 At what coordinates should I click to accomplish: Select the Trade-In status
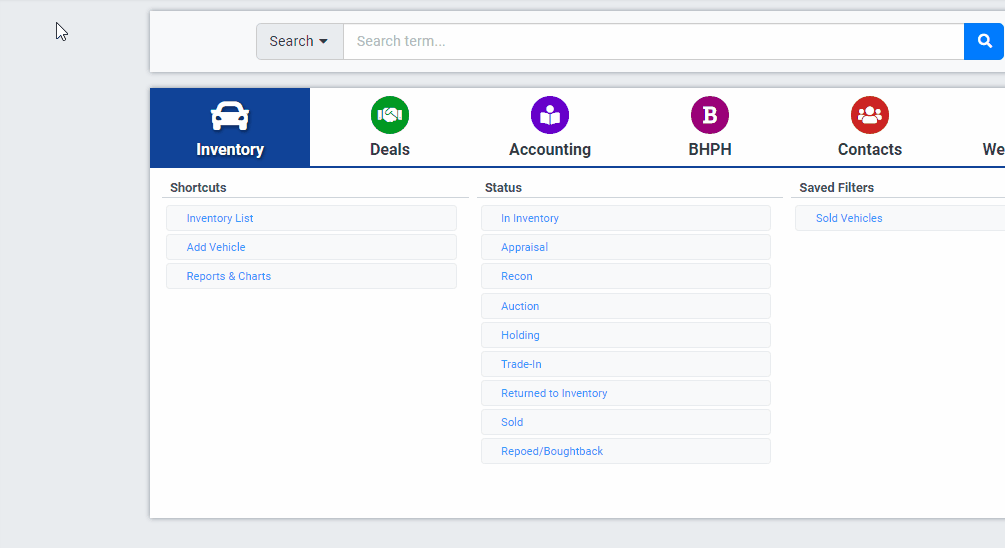tap(521, 364)
